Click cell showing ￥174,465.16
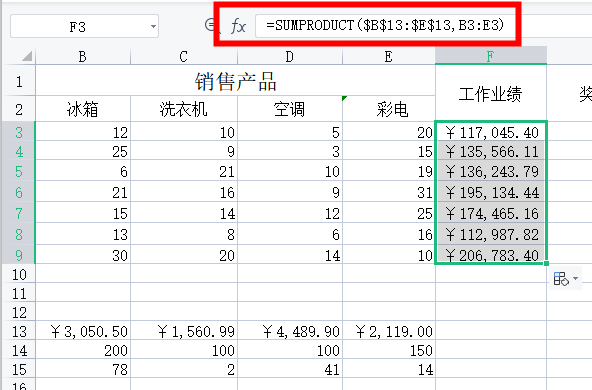The width and height of the screenshot is (592, 390). [490, 213]
